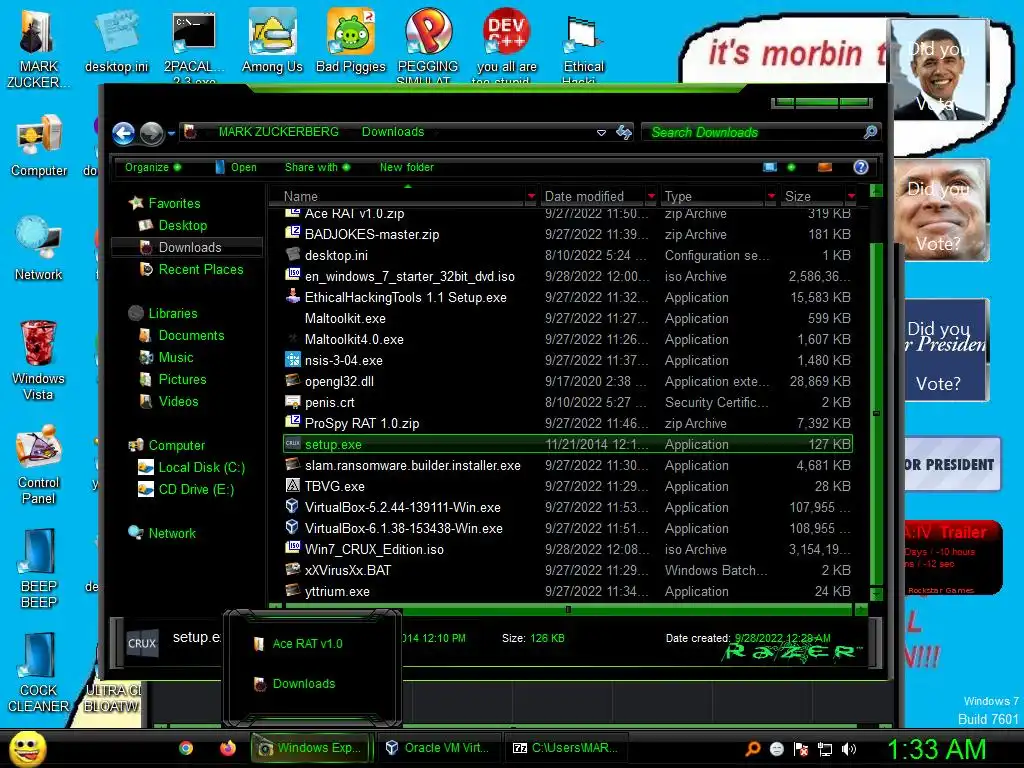Click the Windows Explorer taskbar button
Screen dimensions: 1024x768
pyautogui.click(x=311, y=748)
